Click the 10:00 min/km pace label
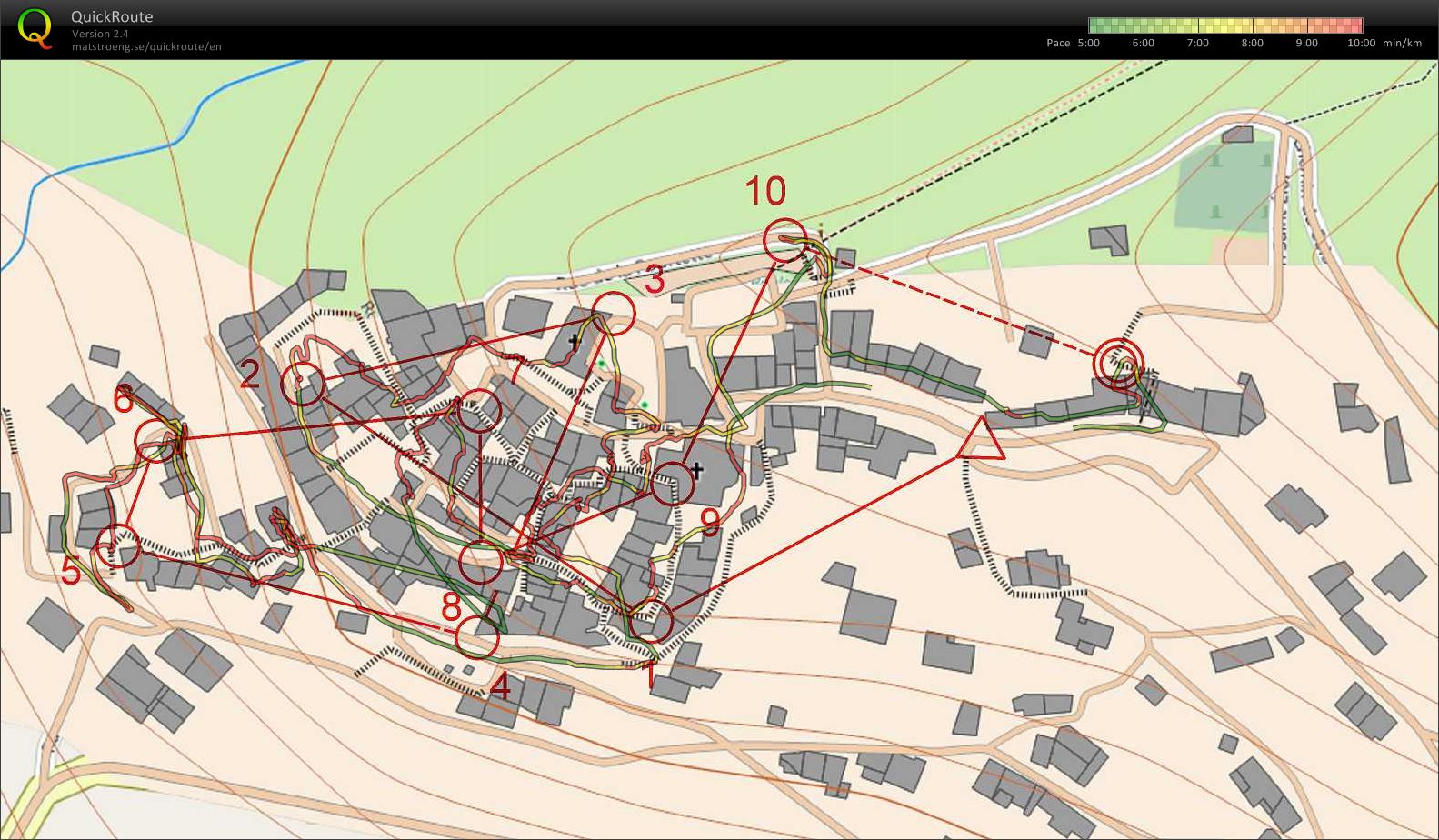Screen dimensions: 1439x840 1384,43
